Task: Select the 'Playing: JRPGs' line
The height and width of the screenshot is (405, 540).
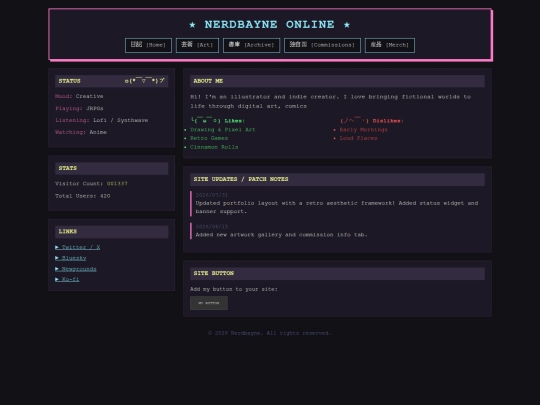Action: click(79, 108)
